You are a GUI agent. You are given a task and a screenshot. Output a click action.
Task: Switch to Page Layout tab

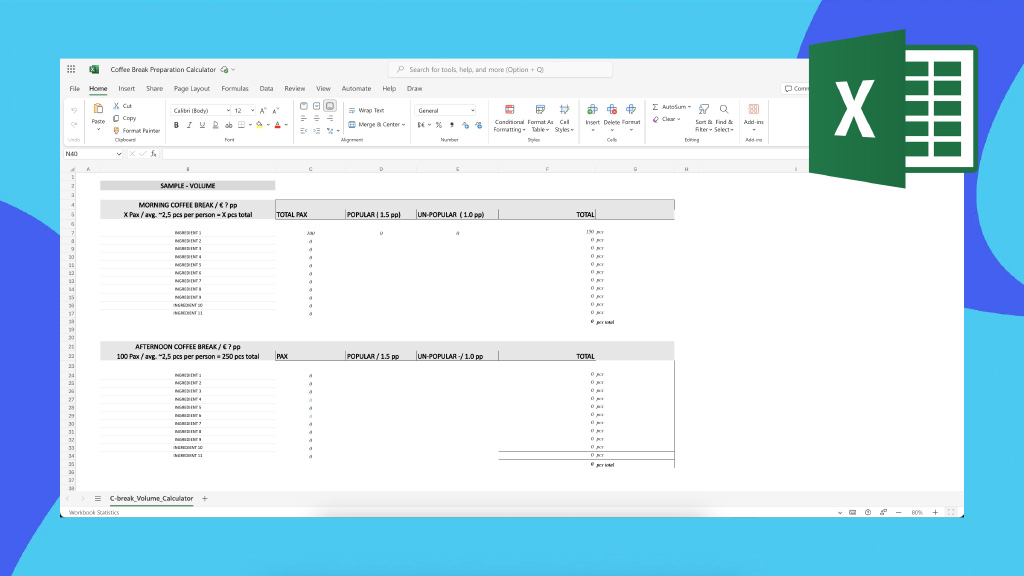[x=191, y=88]
